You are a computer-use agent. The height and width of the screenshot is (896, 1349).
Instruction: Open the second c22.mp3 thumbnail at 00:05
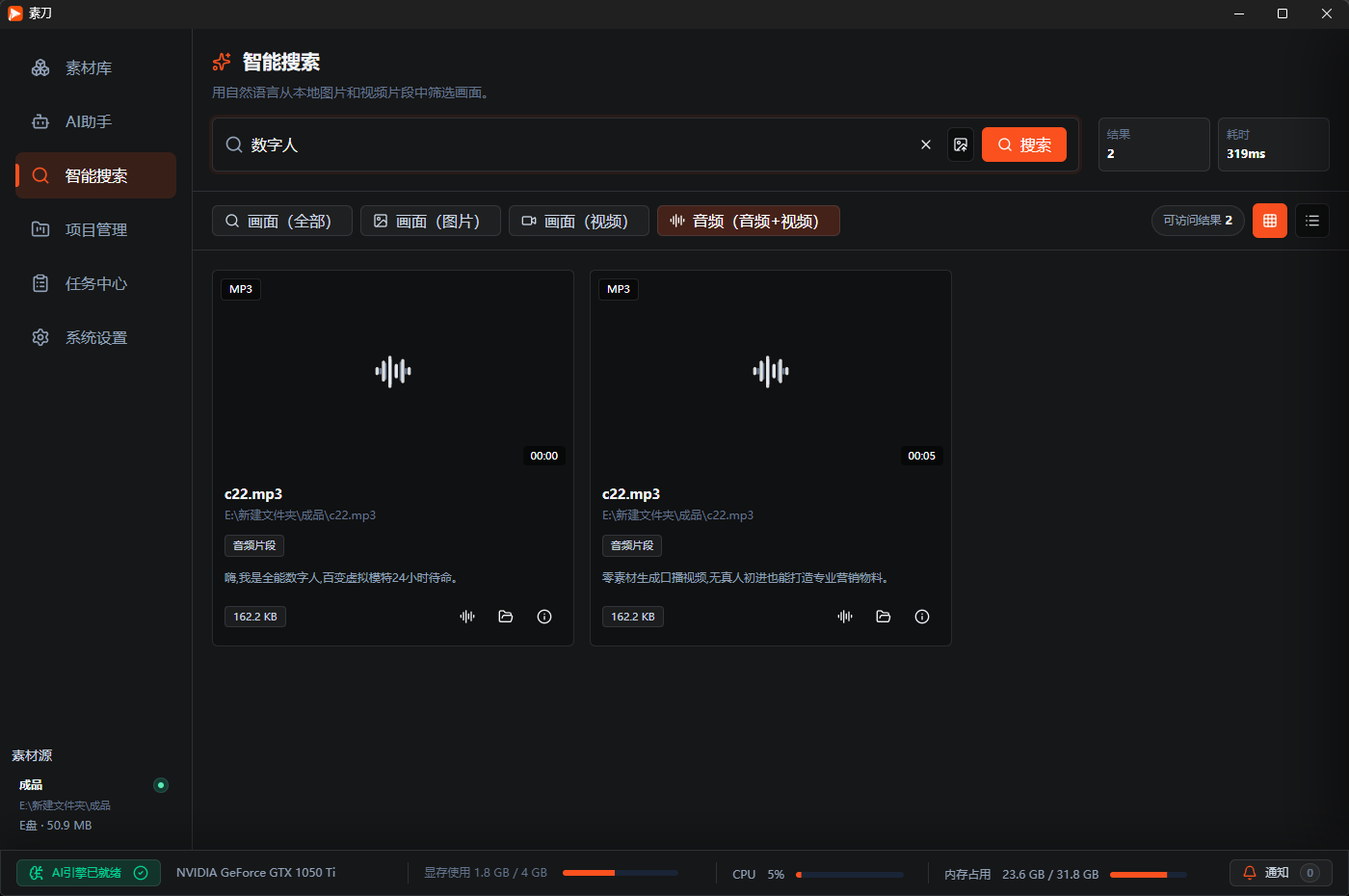771,371
